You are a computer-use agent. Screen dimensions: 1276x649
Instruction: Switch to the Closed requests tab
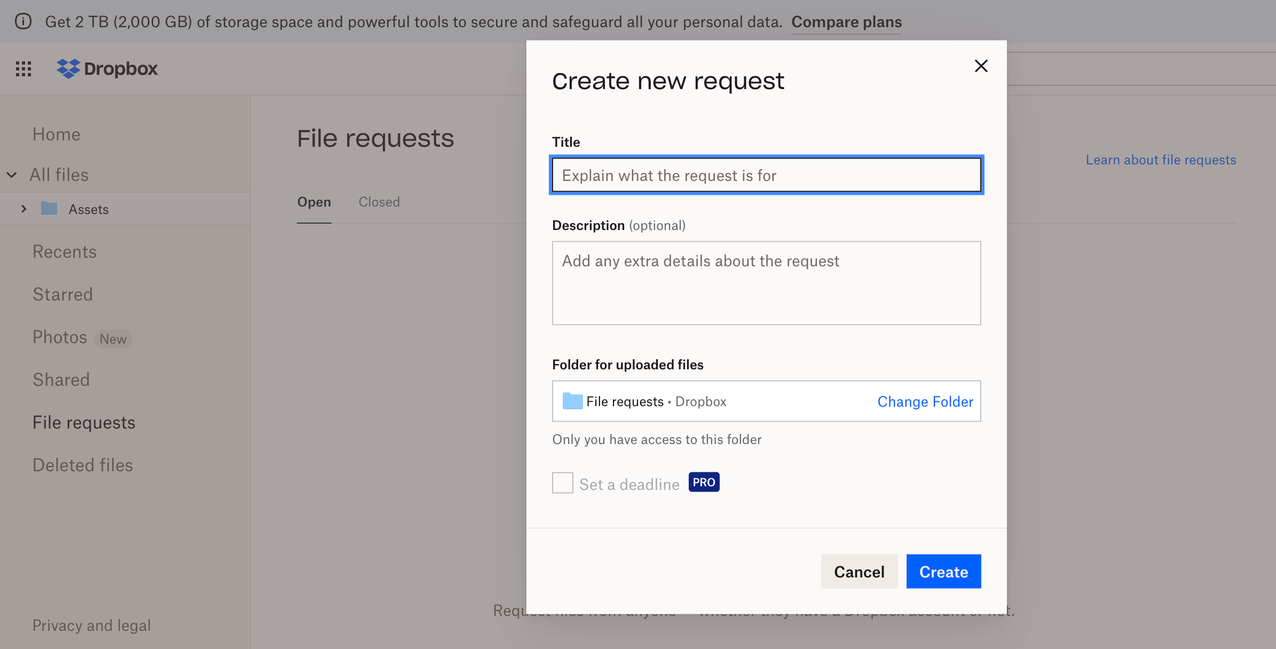pos(378,202)
